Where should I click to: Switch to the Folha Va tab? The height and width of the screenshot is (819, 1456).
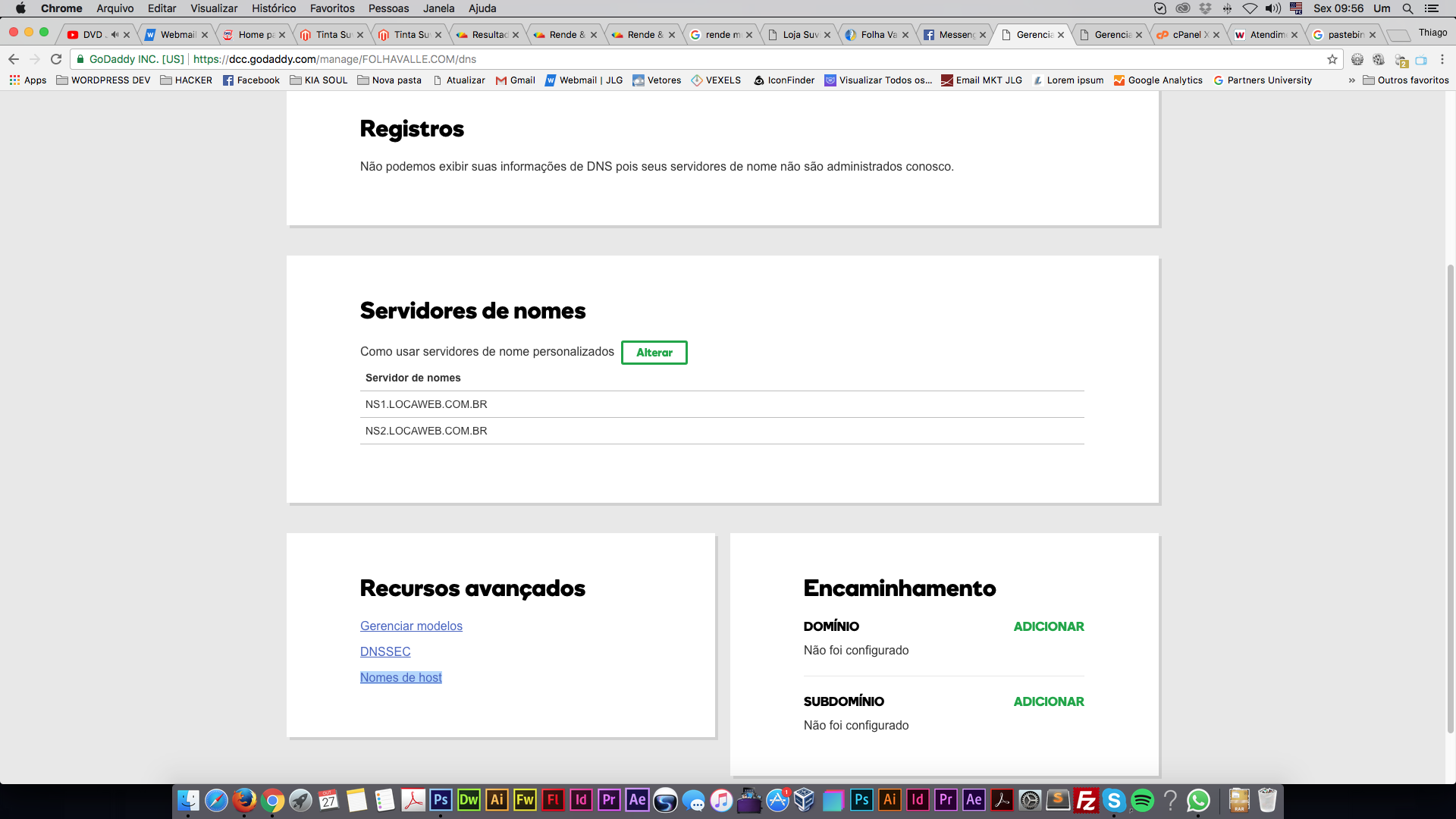click(877, 35)
